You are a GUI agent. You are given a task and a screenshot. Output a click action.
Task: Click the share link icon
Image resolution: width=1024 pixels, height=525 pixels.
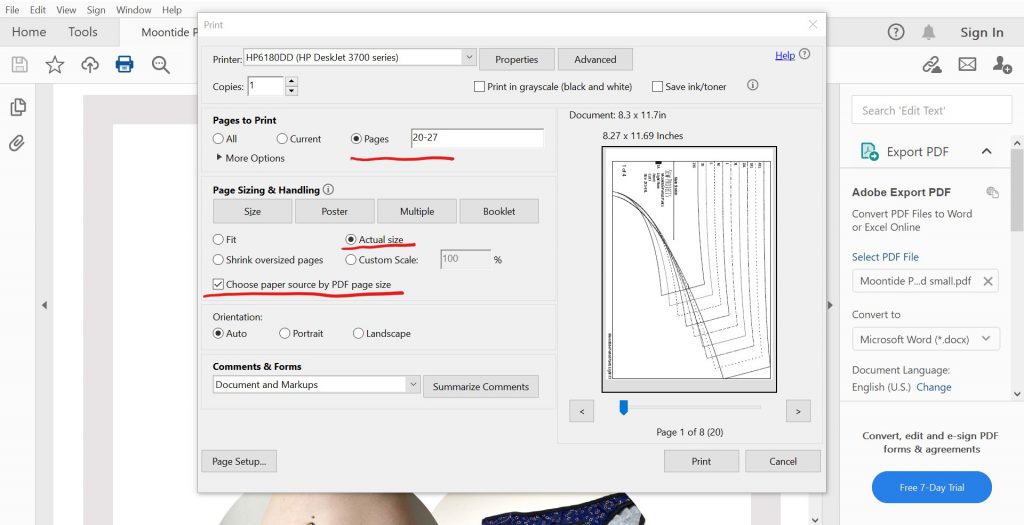931,64
